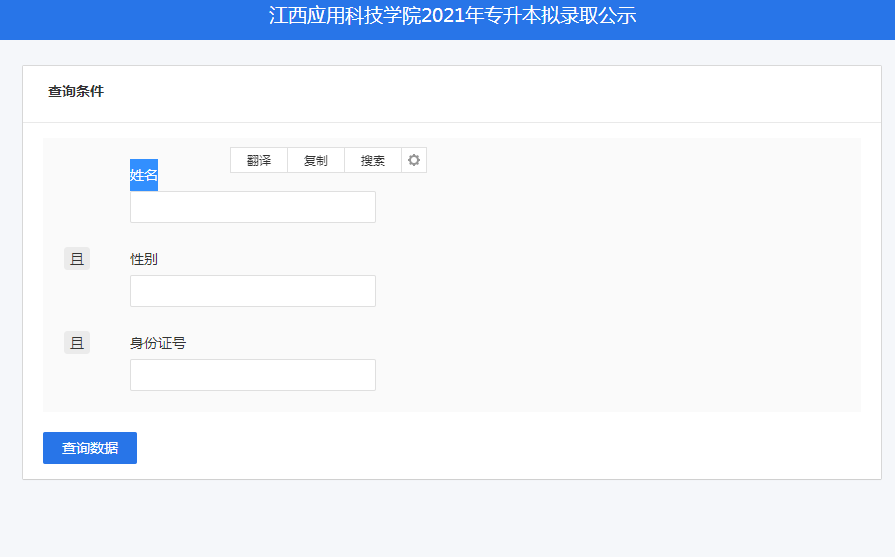Open the selection popup settings gear
895x557 pixels.
[x=414, y=160]
